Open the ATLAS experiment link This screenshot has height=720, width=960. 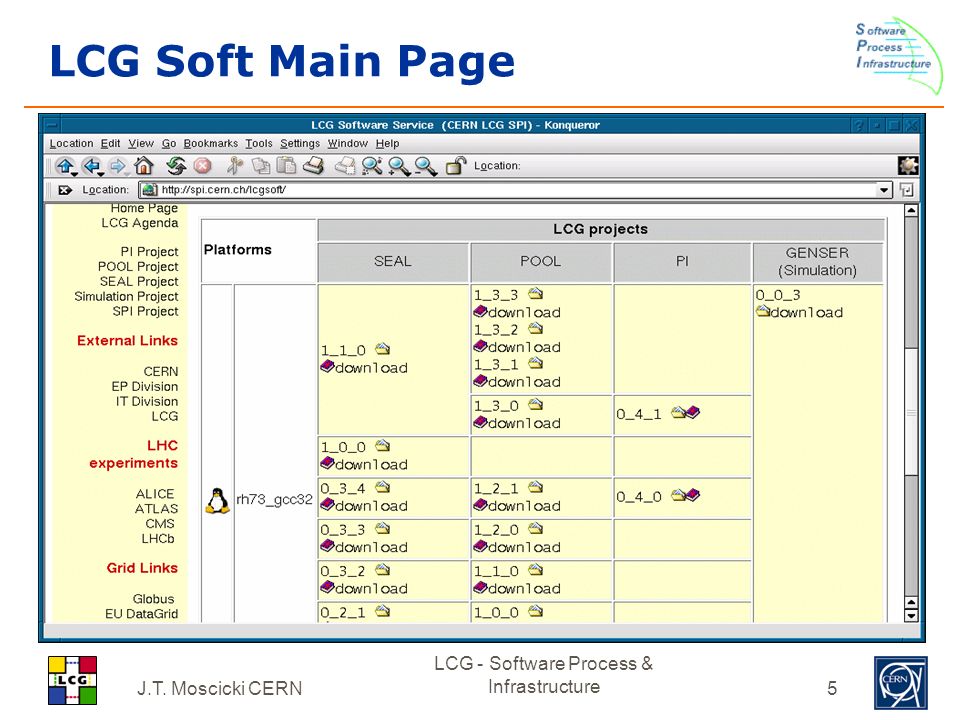[x=156, y=509]
